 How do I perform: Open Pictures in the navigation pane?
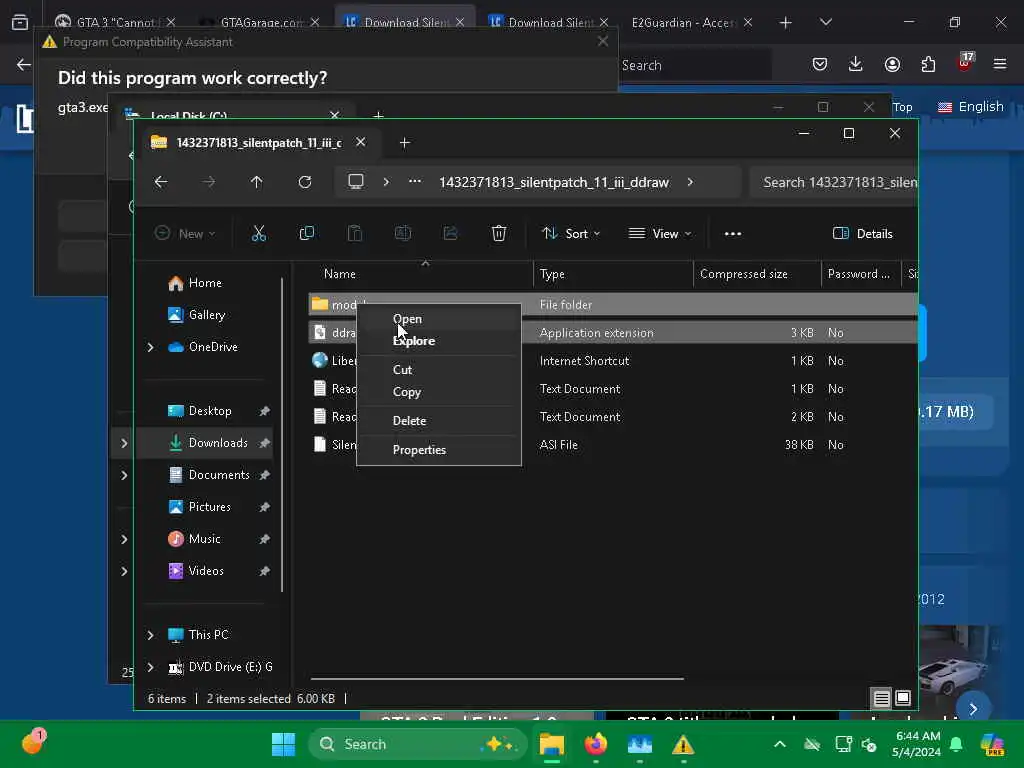coord(209,507)
